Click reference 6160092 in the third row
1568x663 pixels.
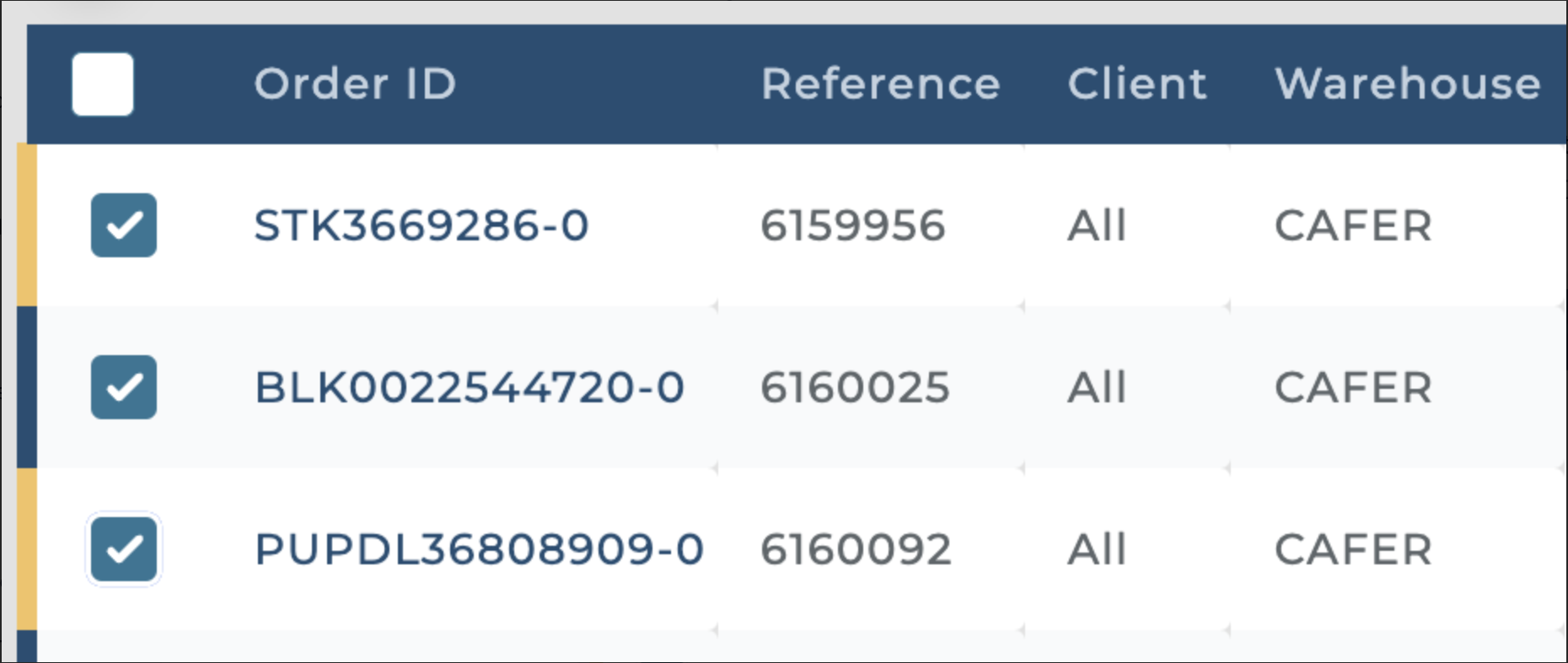pos(856,549)
